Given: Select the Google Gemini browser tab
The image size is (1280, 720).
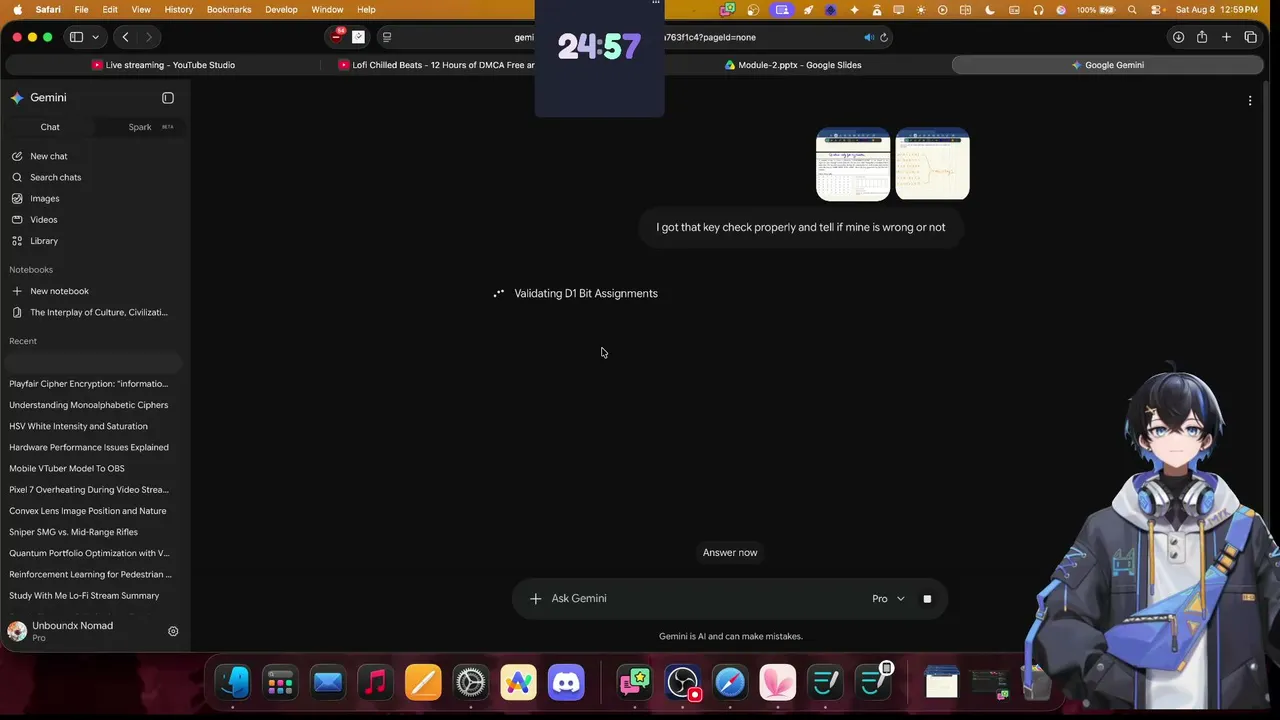Looking at the screenshot, I should 1107,65.
